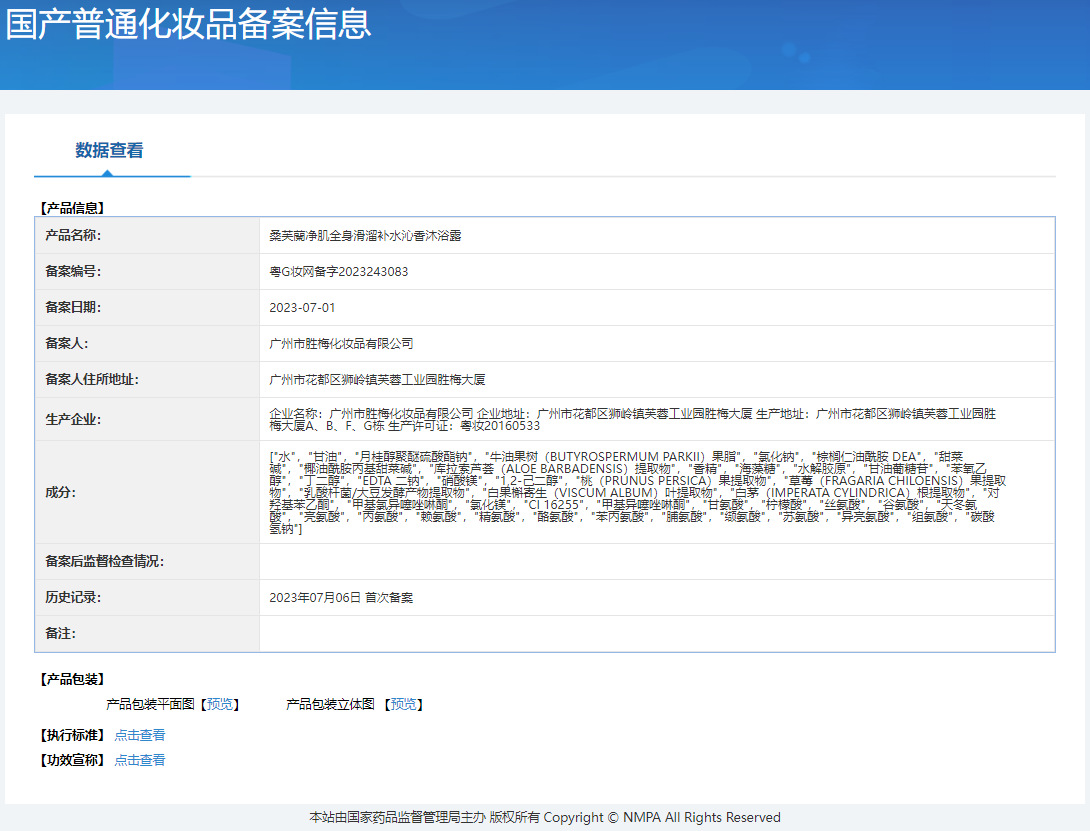Select product name 柔芙蘭净肌全身滑溜补水沁香沐浴露
This screenshot has height=831, width=1090.
tap(366, 236)
